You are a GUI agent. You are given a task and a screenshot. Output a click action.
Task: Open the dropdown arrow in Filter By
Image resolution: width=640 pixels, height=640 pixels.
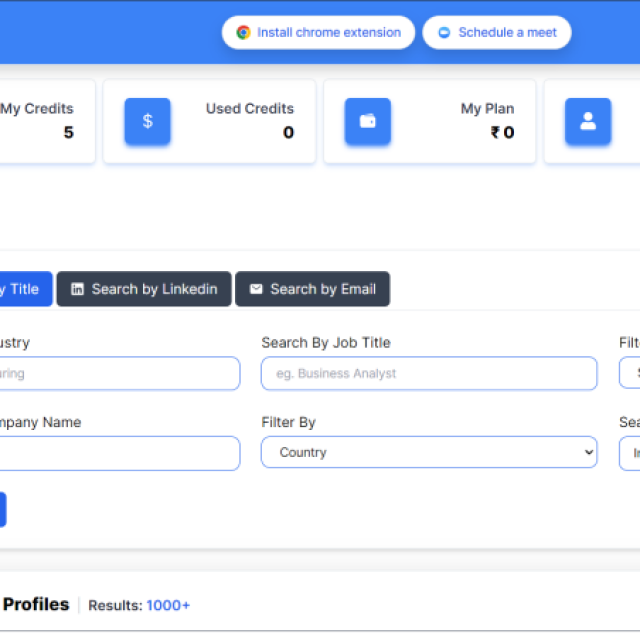click(x=587, y=453)
